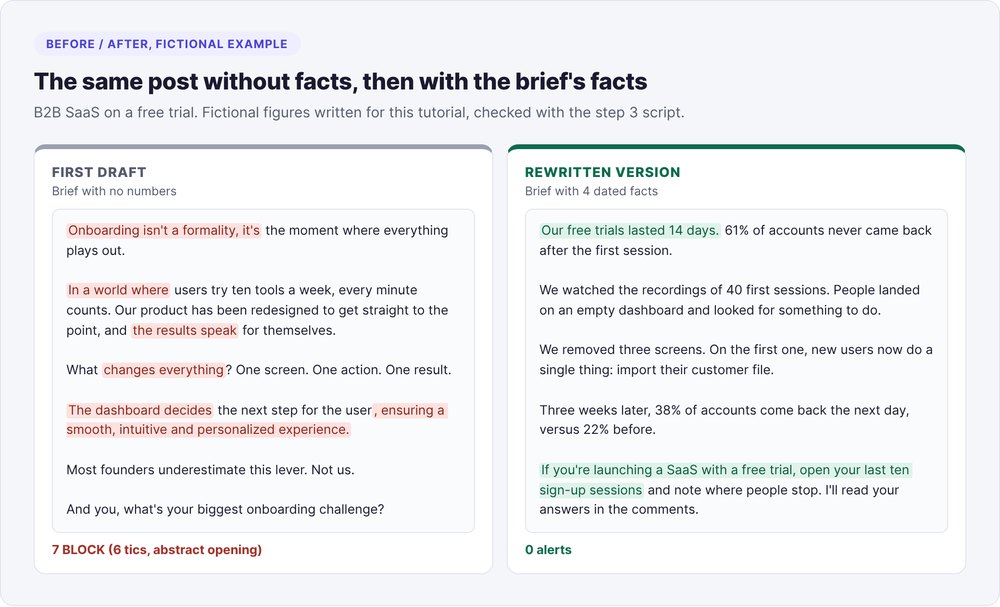The width and height of the screenshot is (1000, 607).
Task: Click the text "61% of accounts never came back"
Action: (x=828, y=230)
